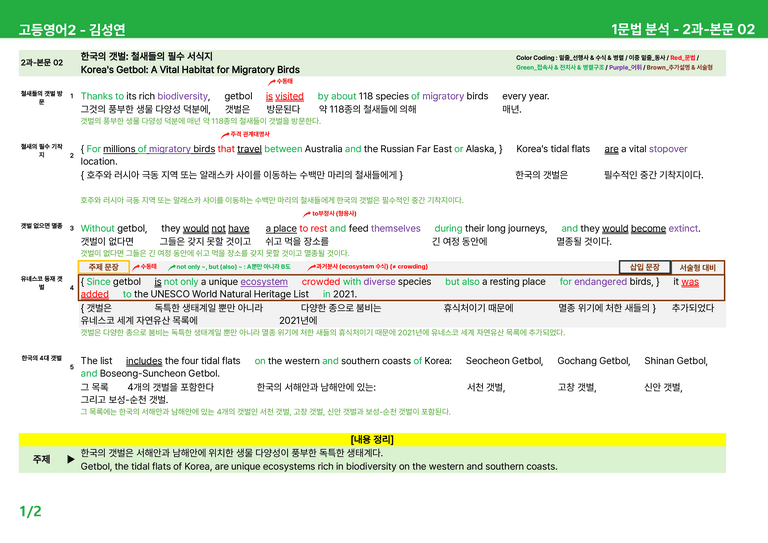Click the side label 한국의 4대 갯벌
768x543 pixels.
click(42, 358)
